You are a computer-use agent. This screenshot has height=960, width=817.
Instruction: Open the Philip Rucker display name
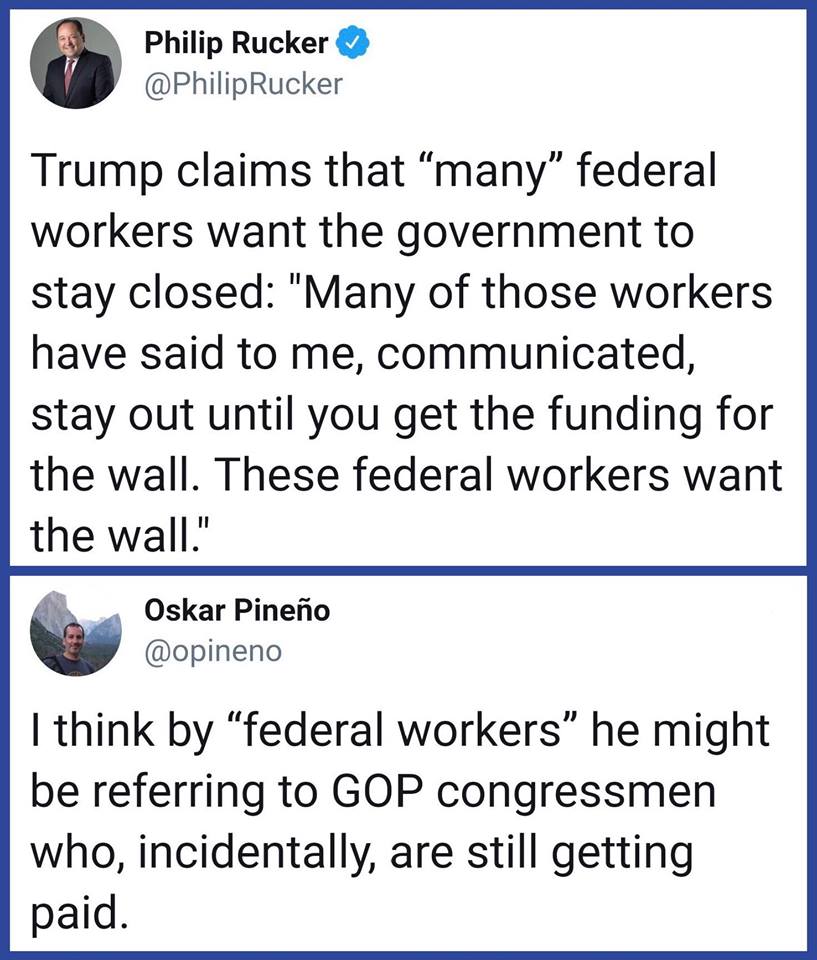236,43
